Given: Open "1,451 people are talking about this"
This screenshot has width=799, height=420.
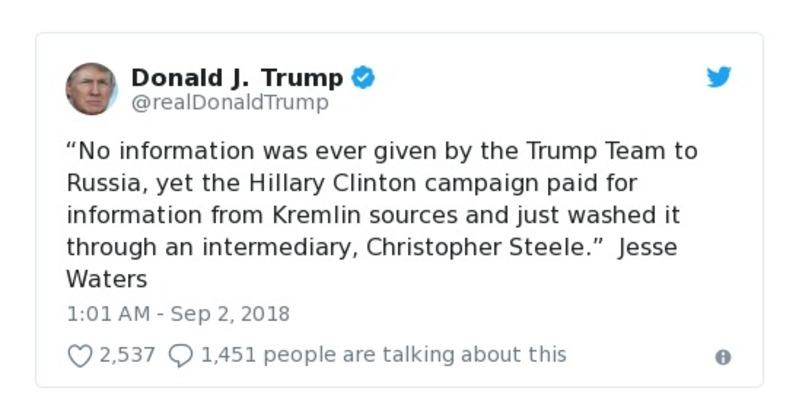Looking at the screenshot, I should pos(383,355).
